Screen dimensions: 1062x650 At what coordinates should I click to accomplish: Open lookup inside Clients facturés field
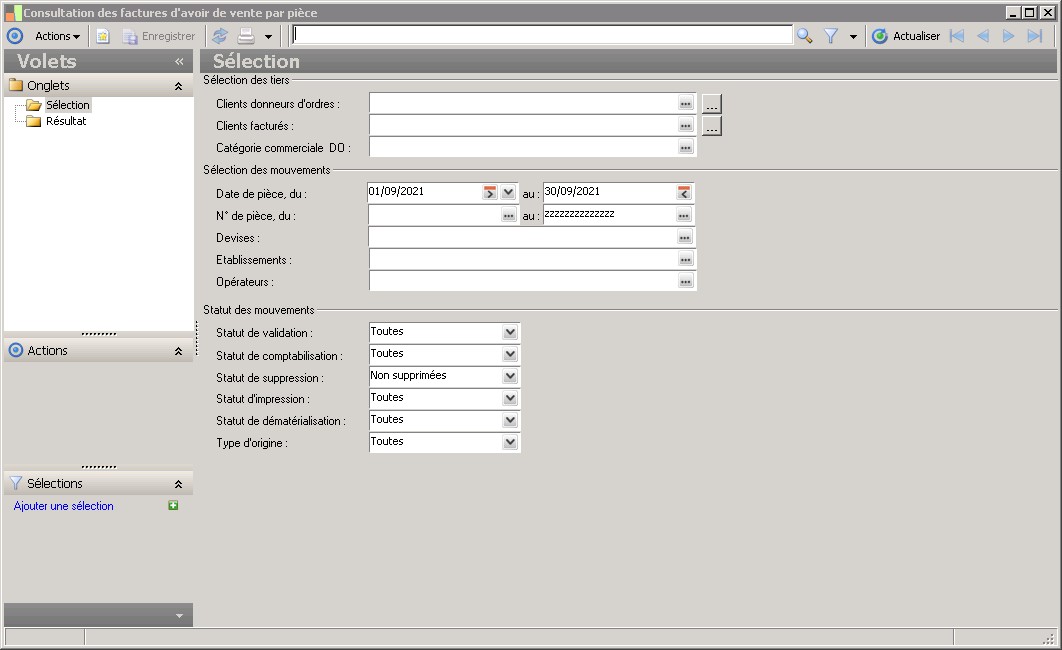tap(685, 126)
